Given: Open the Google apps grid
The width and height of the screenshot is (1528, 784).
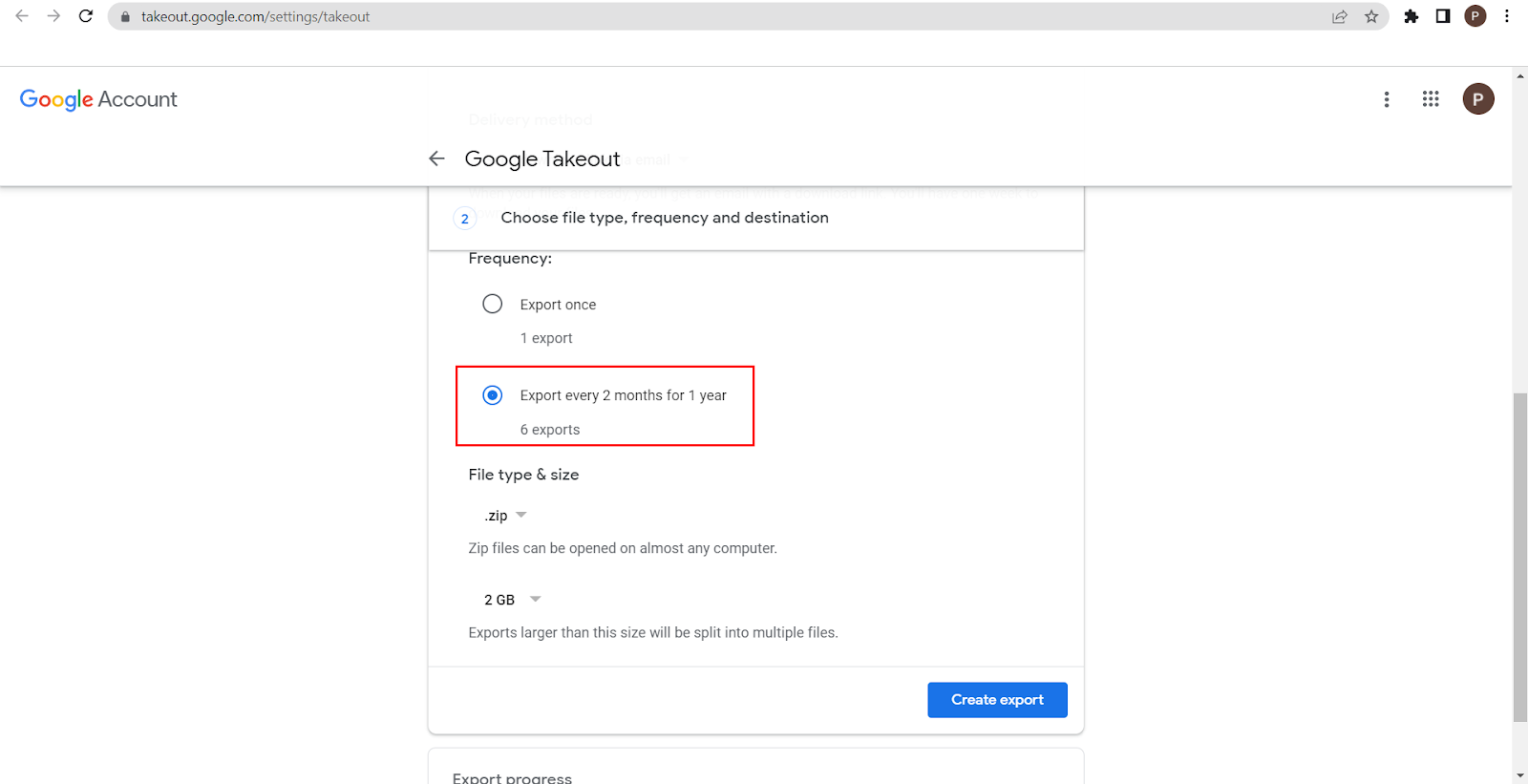Looking at the screenshot, I should pos(1430,99).
